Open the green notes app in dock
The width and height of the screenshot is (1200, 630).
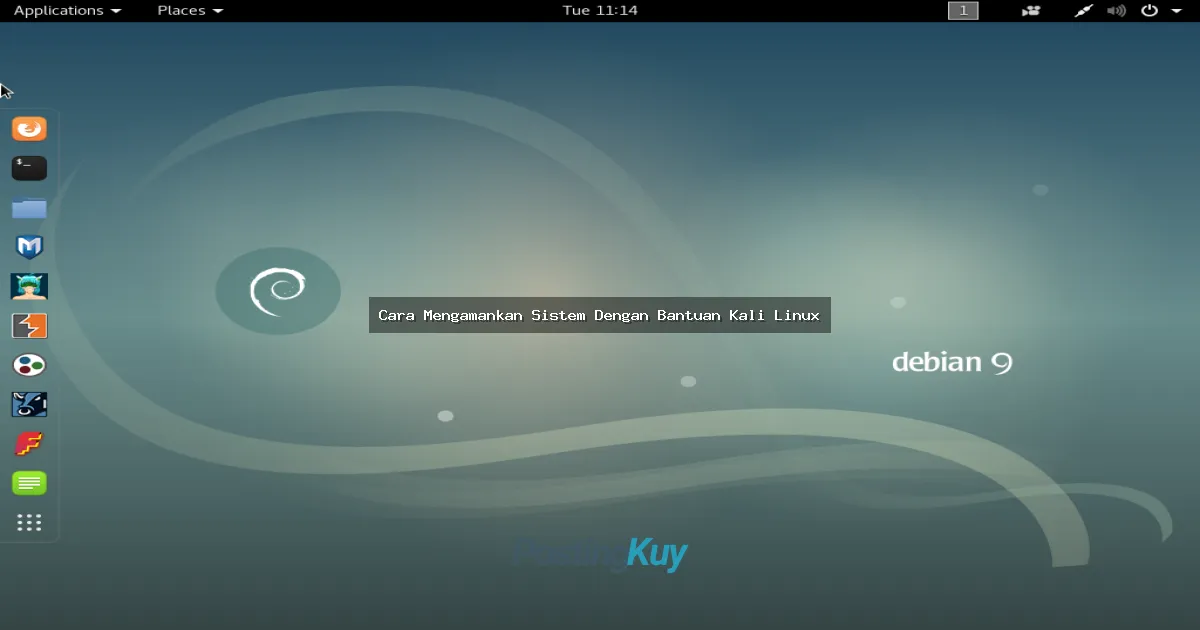(29, 483)
